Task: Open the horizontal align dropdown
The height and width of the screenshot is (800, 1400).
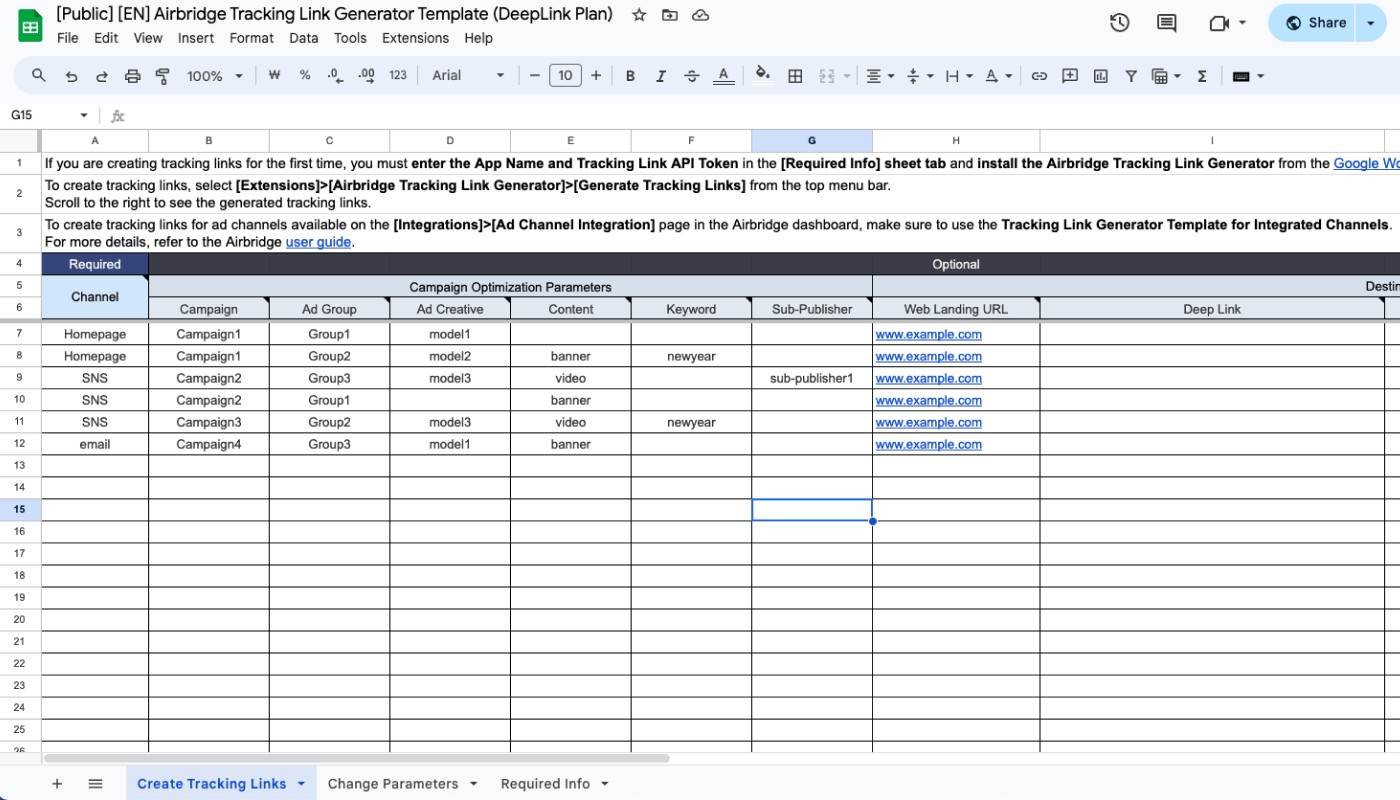Action: (880, 76)
